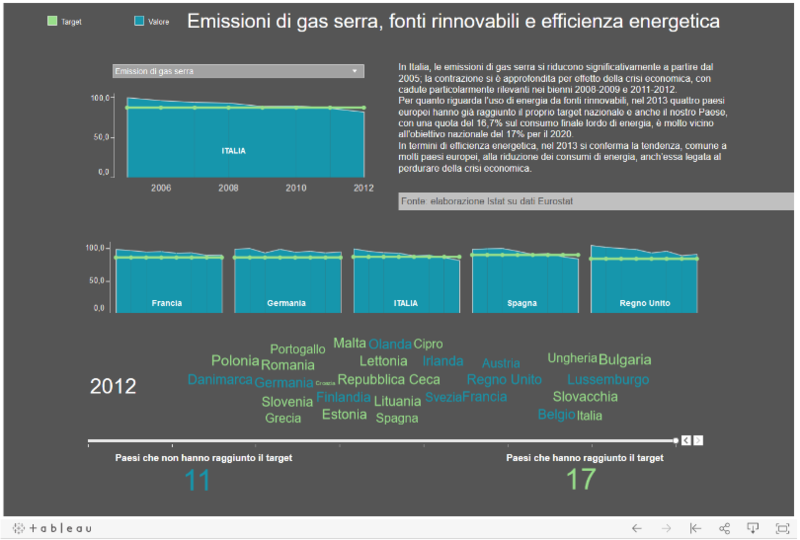Click the redo forward arrow icon
800x540 pixels.
[666, 528]
